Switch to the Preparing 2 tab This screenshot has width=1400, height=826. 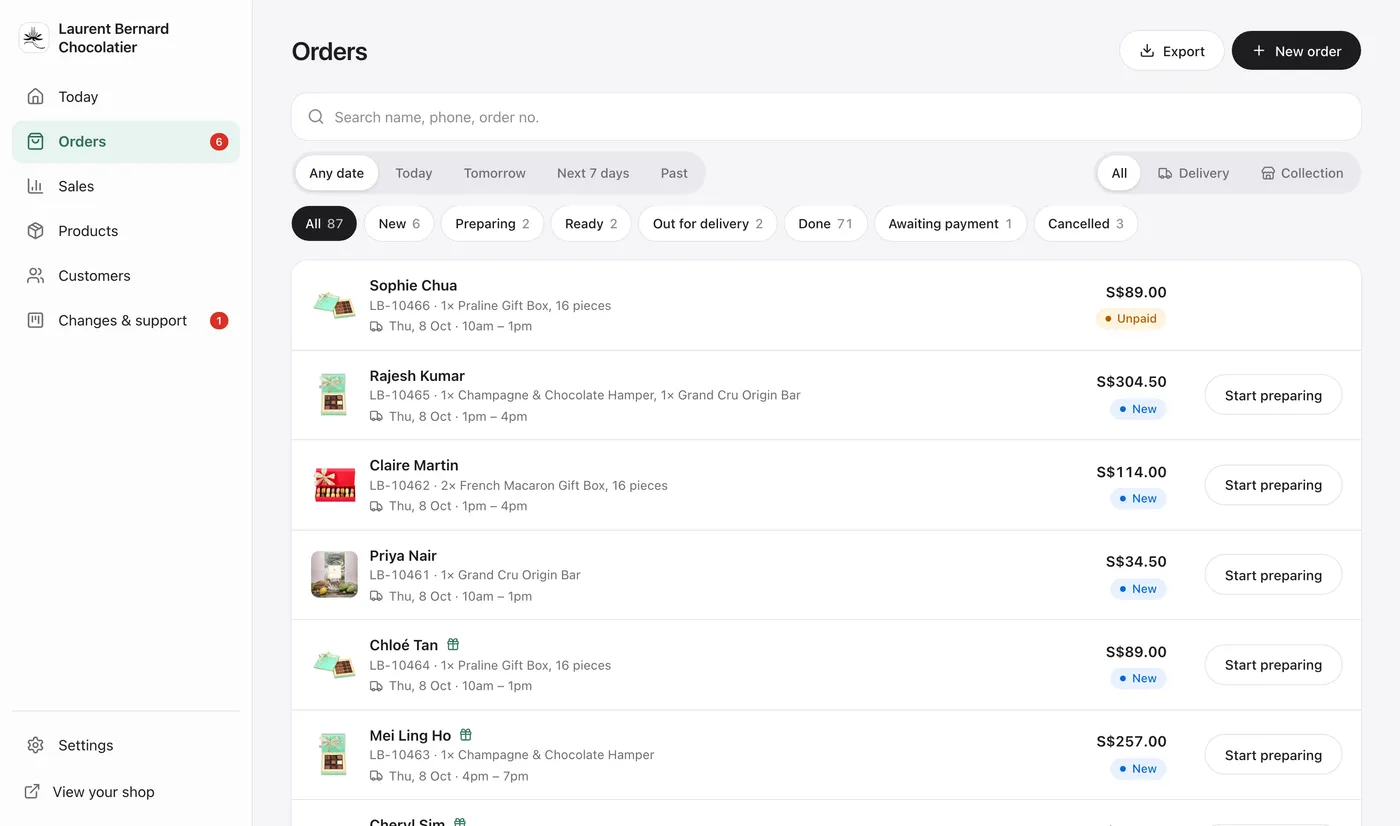coord(492,224)
